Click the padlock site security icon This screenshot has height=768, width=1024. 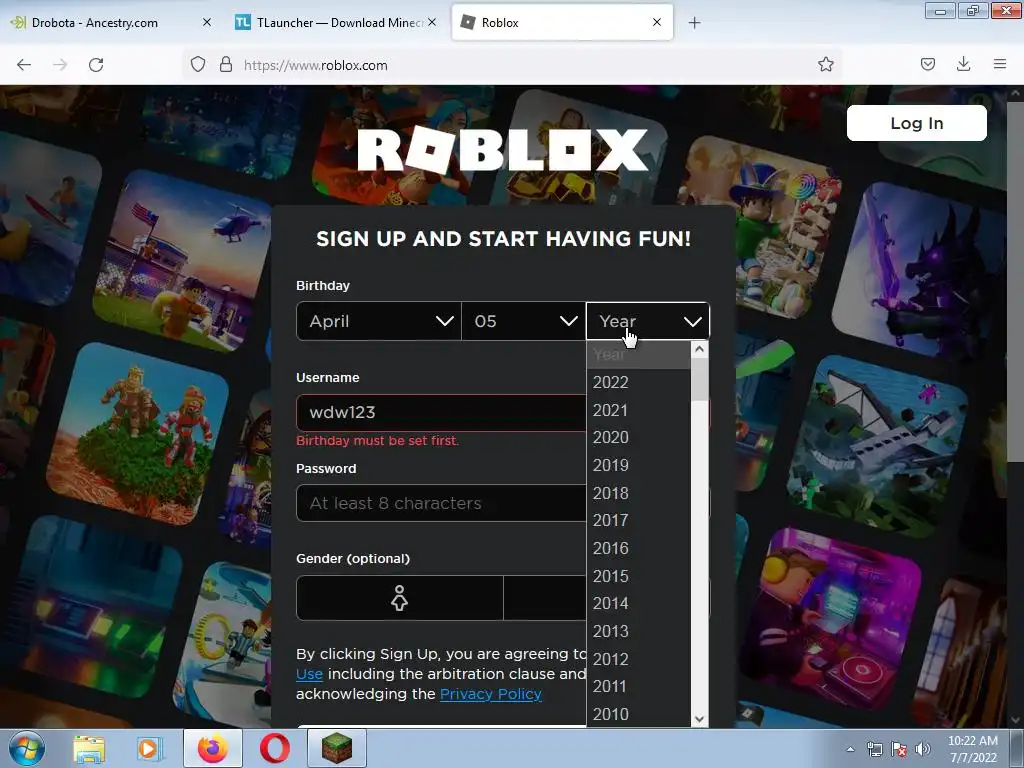(x=226, y=65)
